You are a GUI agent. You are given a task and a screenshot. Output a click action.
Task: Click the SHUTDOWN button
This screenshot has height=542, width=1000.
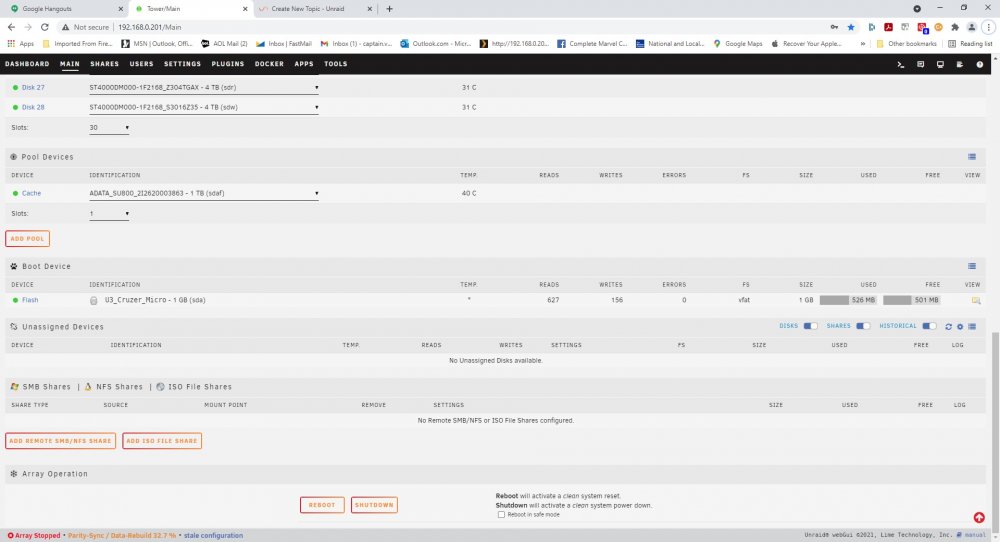pos(374,505)
